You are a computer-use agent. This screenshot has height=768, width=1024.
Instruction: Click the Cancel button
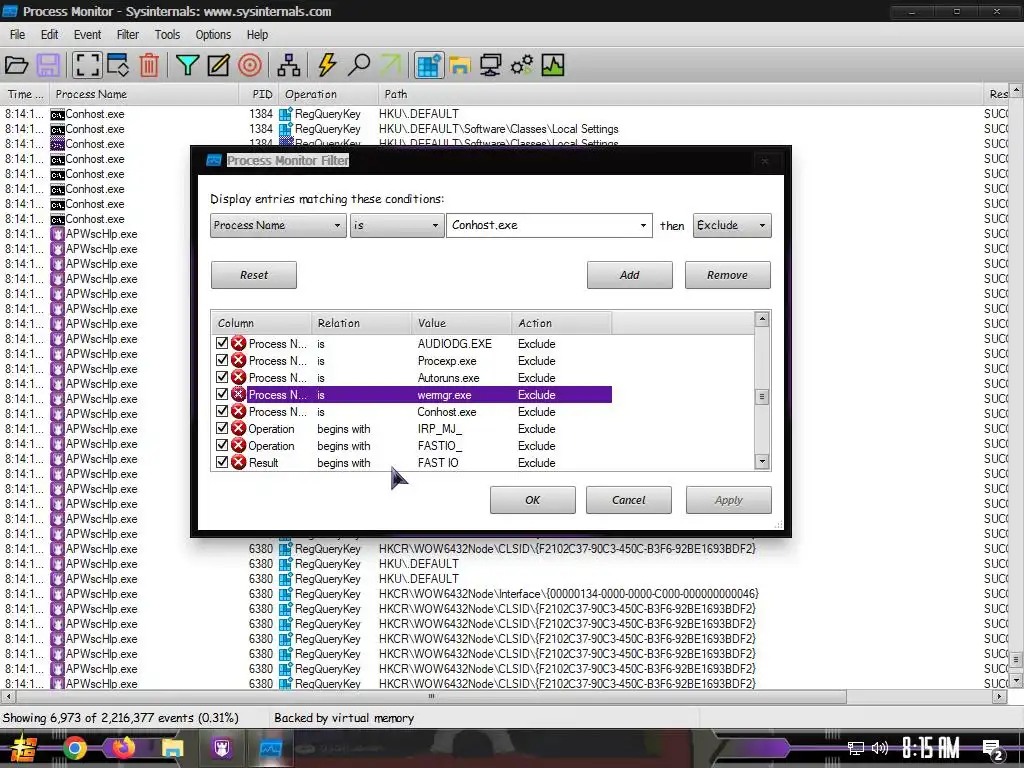click(x=629, y=500)
